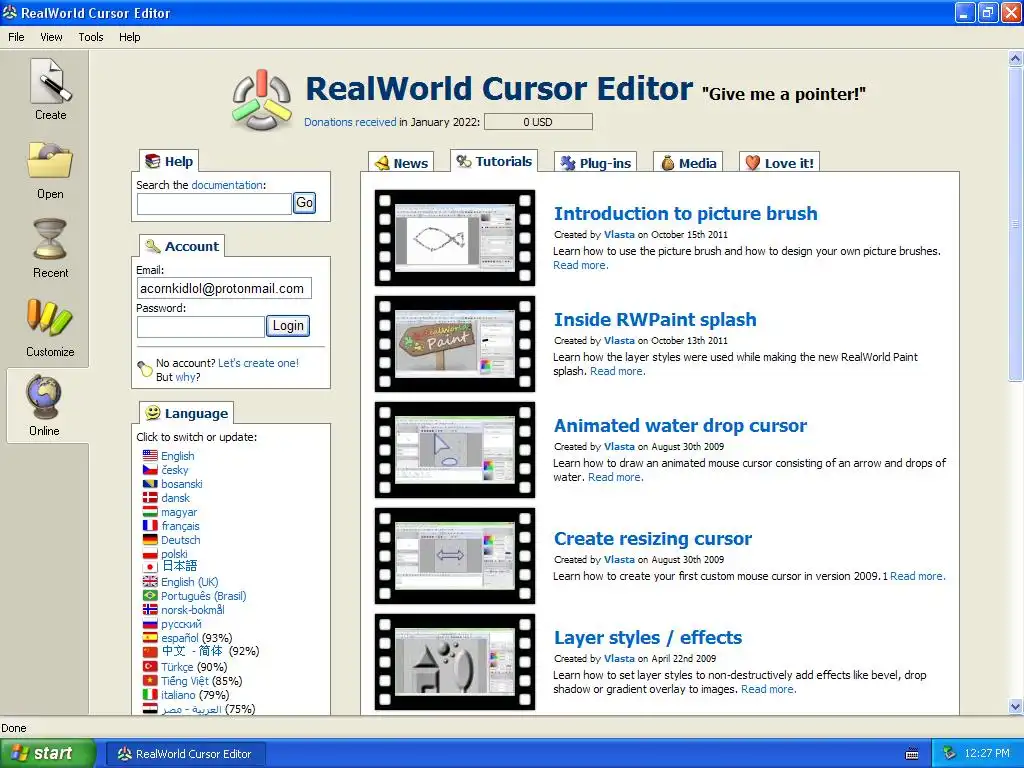Open the RWPaint splash video thumbnail
This screenshot has width=1024, height=768.
click(455, 344)
